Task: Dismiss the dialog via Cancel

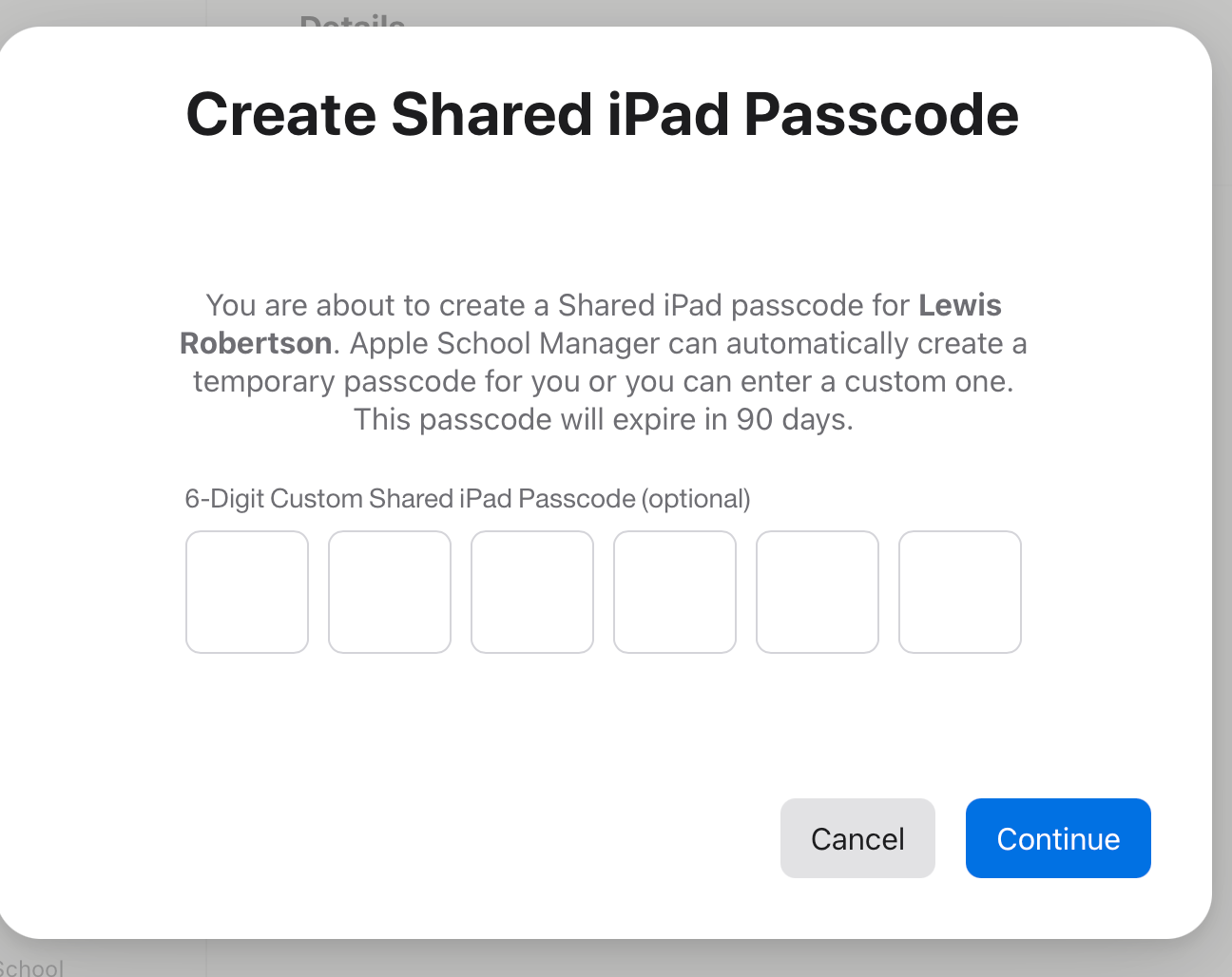Action: point(857,838)
